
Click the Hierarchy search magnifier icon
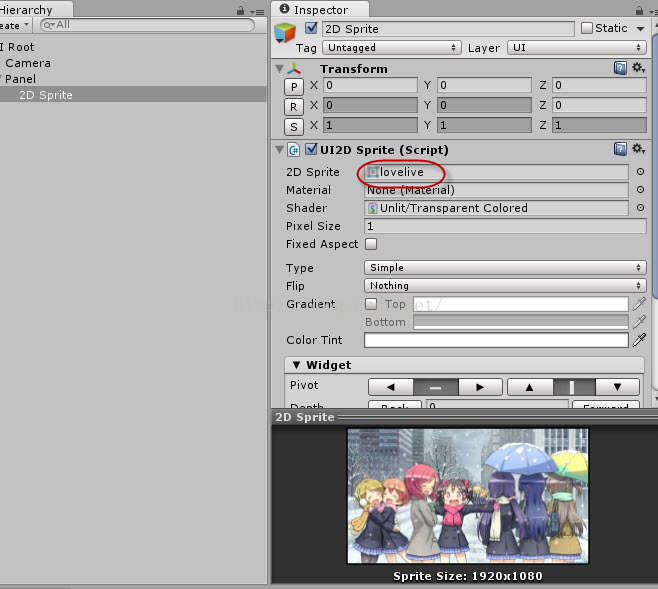point(49,25)
